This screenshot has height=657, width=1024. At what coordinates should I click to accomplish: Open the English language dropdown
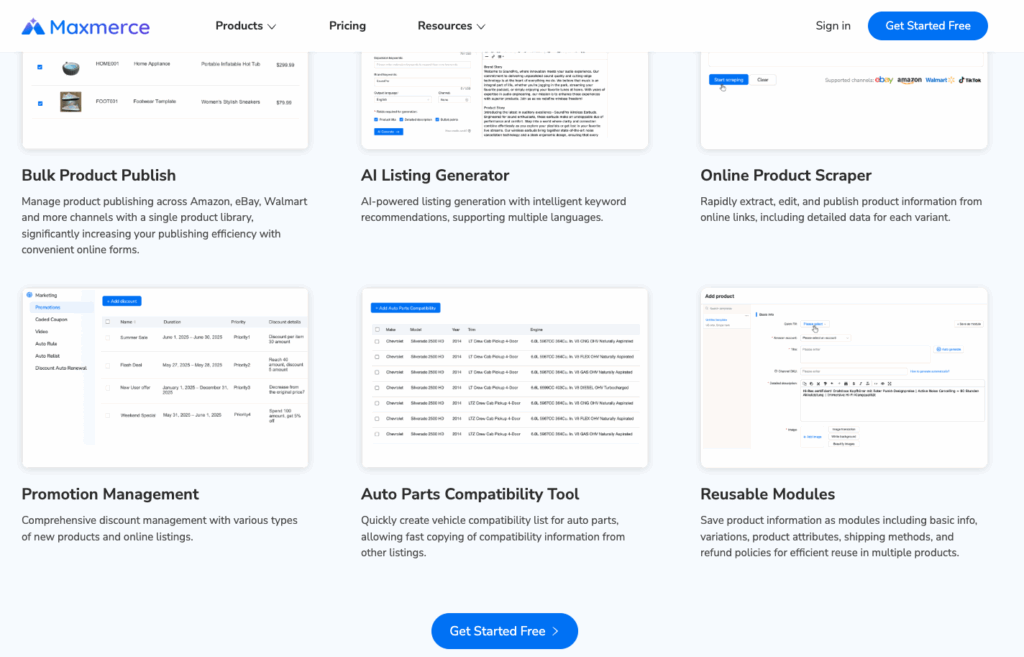[402, 100]
